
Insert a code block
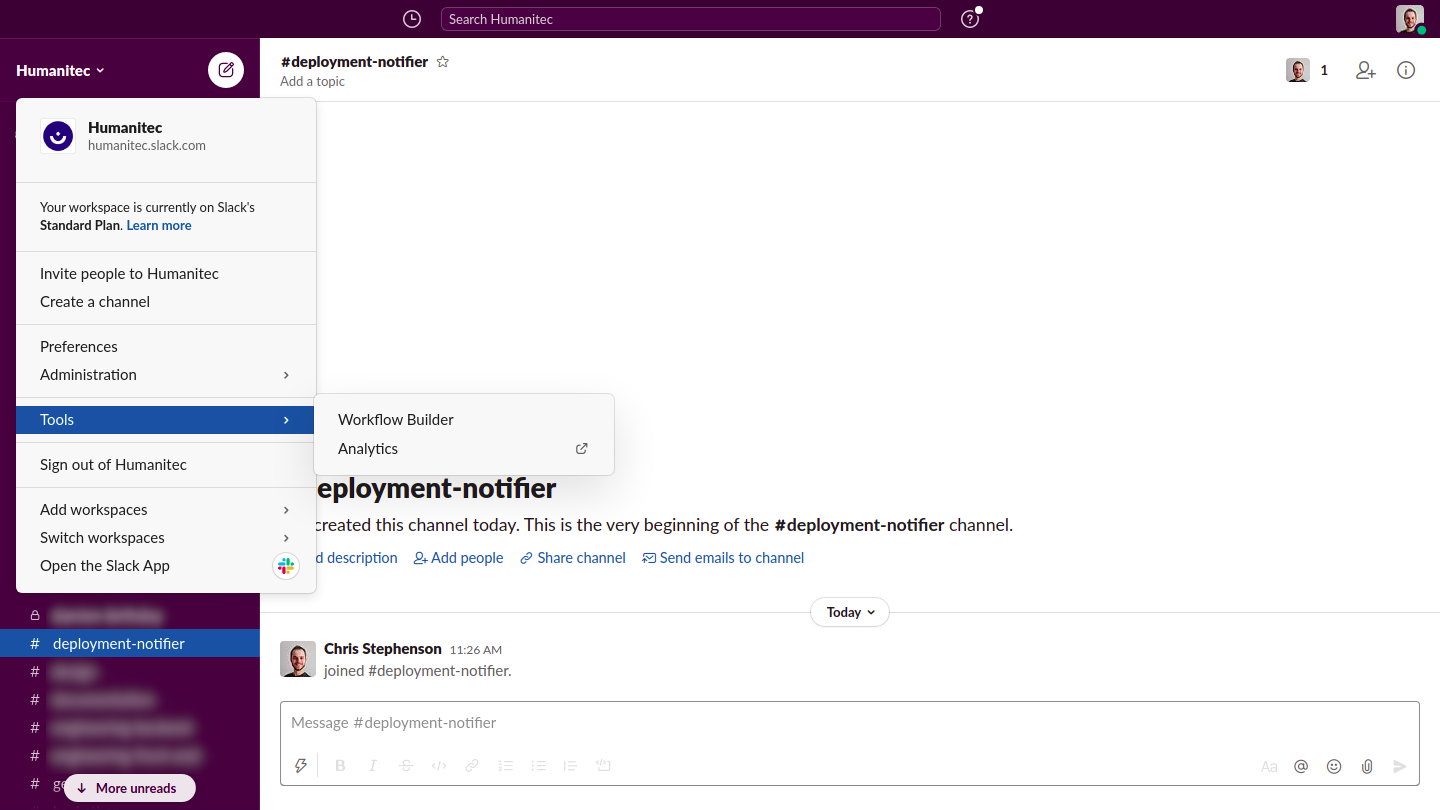(x=603, y=766)
